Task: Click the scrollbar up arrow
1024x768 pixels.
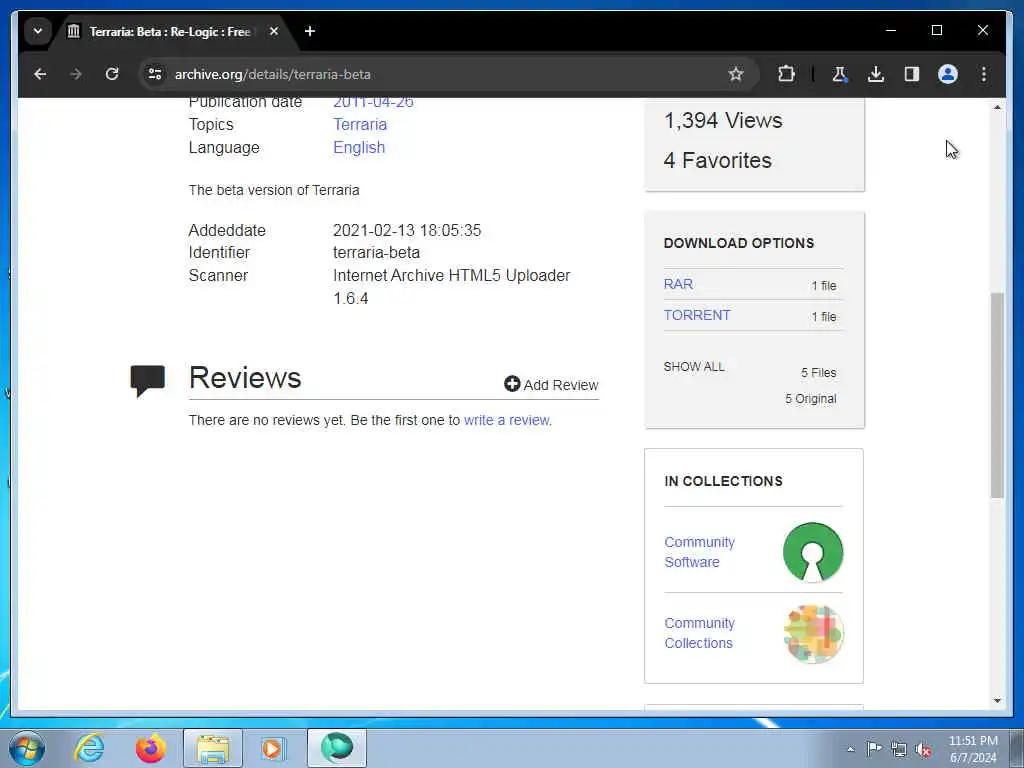Action: point(997,107)
